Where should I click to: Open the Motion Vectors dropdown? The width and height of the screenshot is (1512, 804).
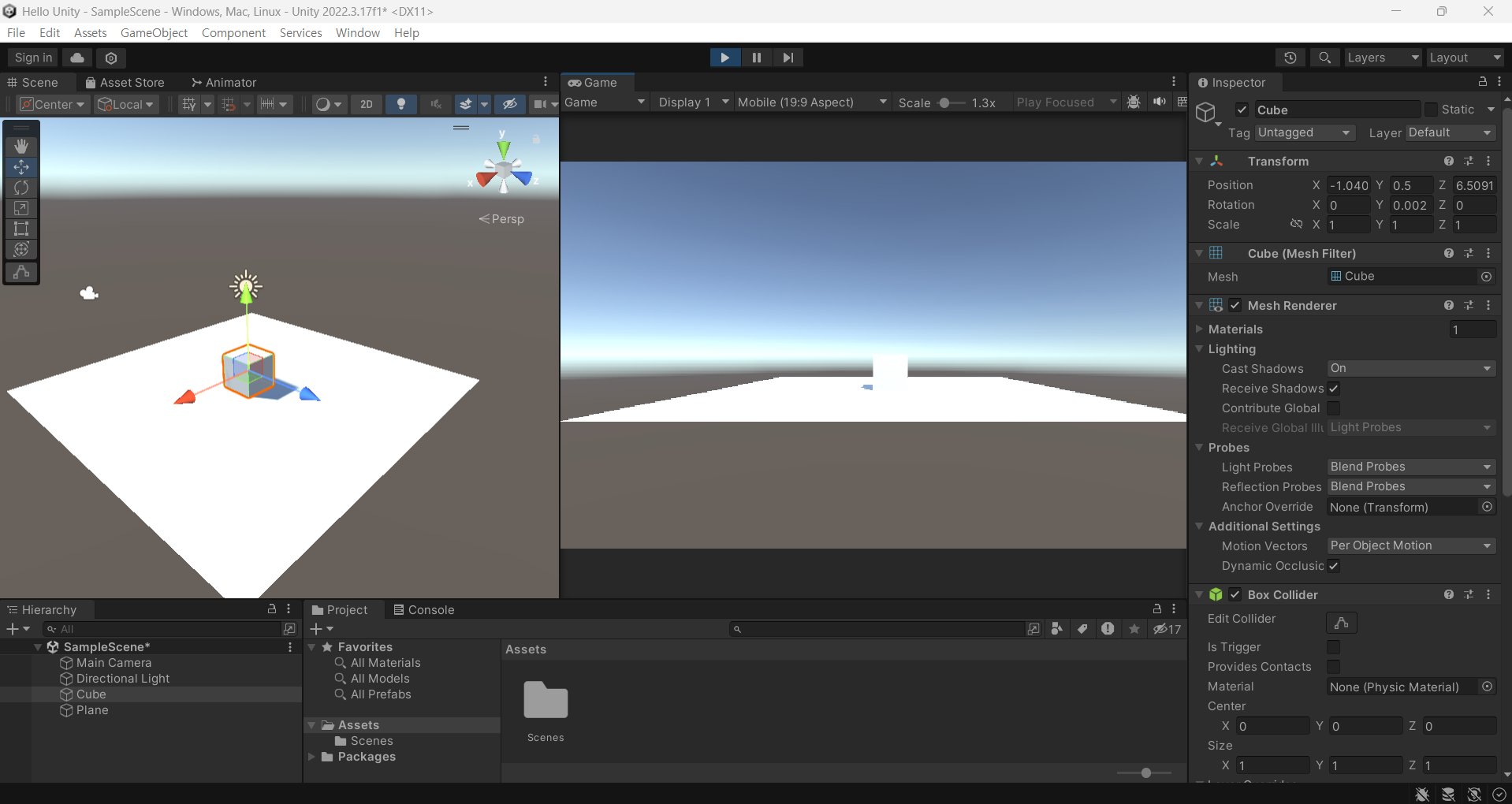[1411, 545]
